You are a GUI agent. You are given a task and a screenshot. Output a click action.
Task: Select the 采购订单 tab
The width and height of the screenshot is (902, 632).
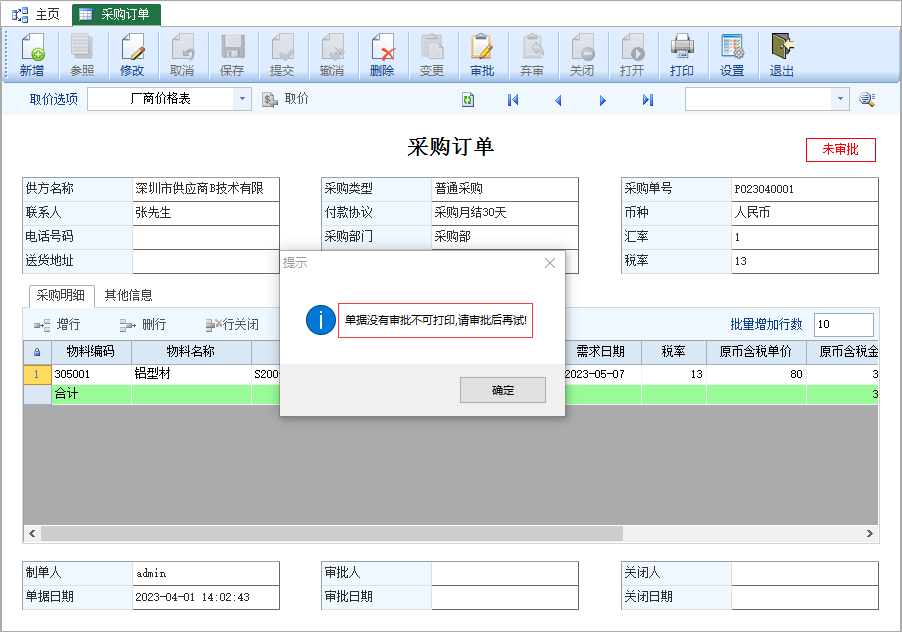[116, 14]
